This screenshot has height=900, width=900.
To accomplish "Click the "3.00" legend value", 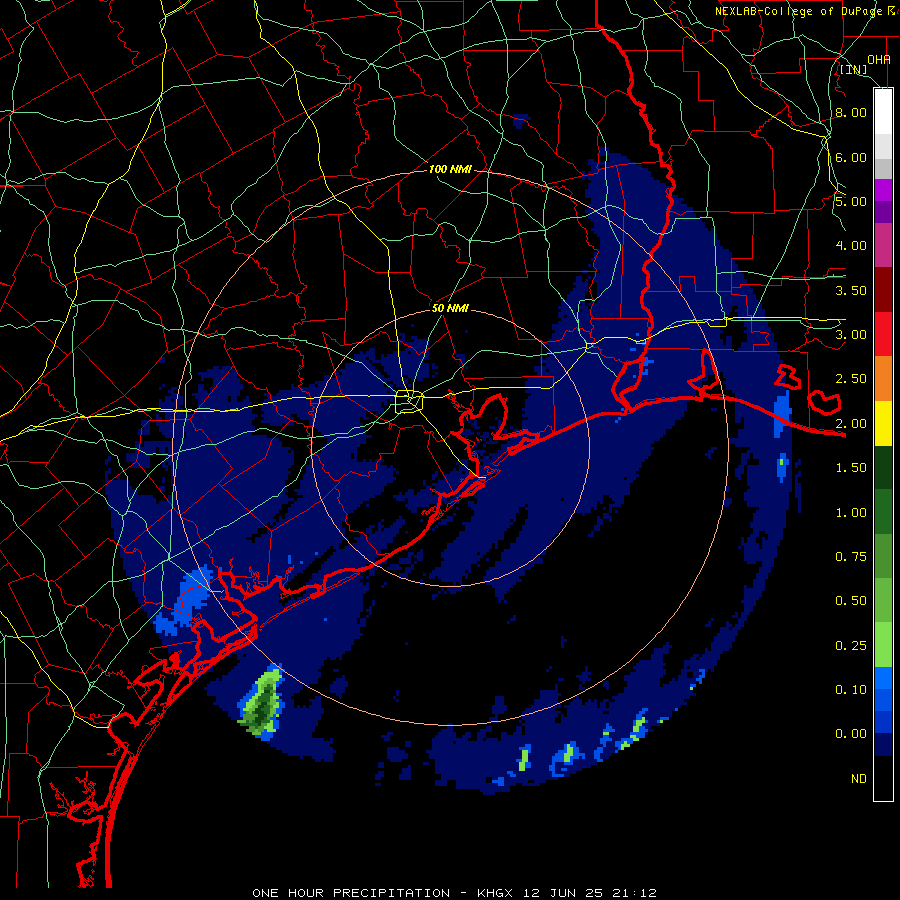I will click(x=851, y=335).
